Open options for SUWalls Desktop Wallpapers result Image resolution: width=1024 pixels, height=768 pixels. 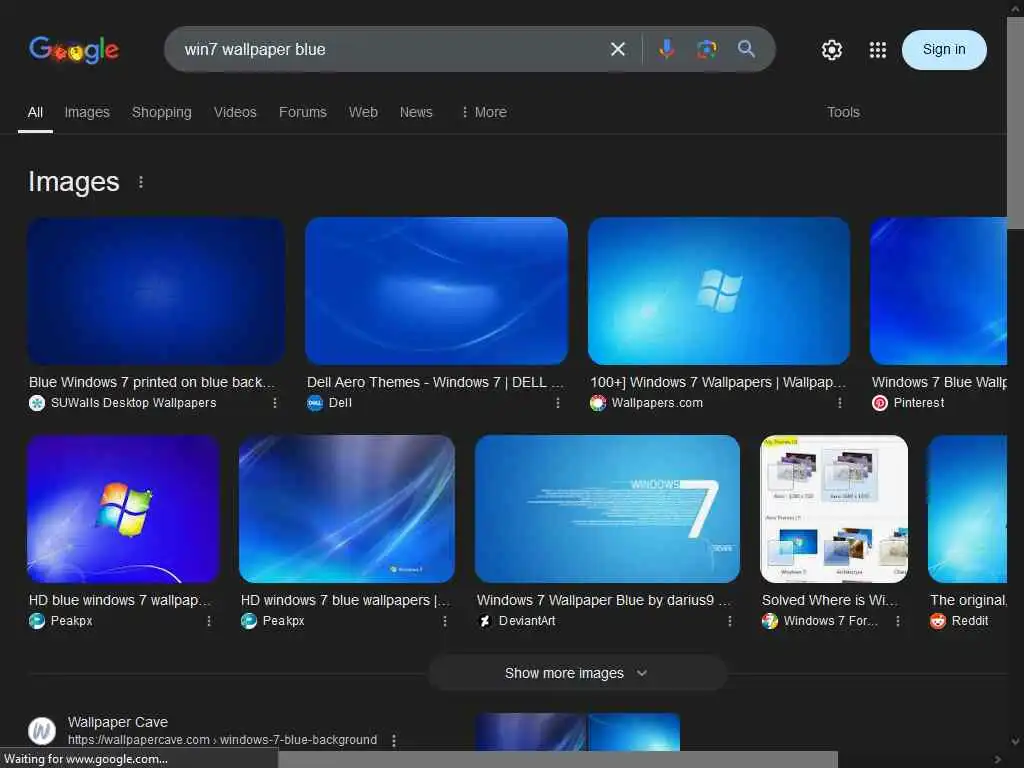[275, 403]
